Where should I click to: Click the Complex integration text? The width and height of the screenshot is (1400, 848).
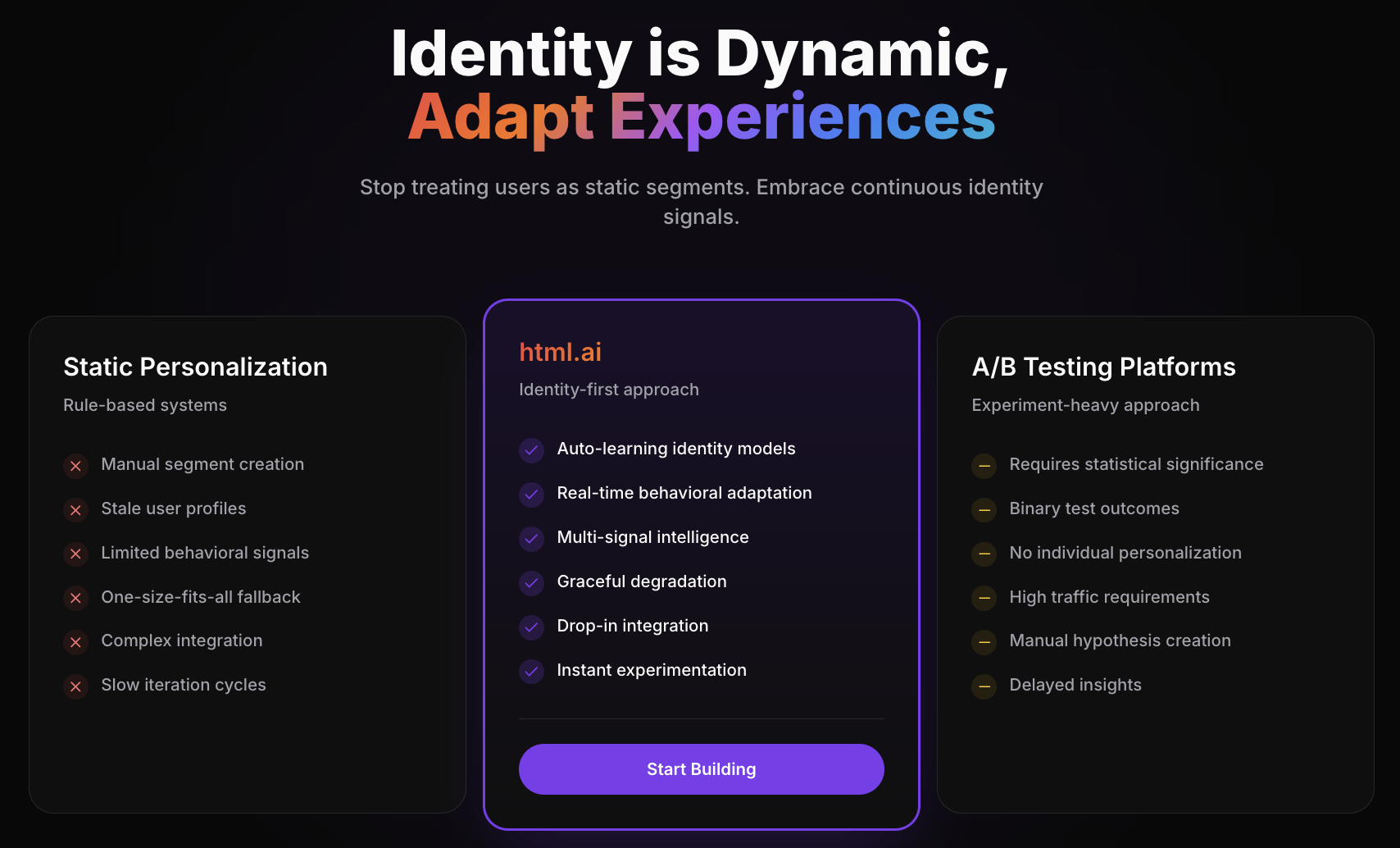point(182,641)
